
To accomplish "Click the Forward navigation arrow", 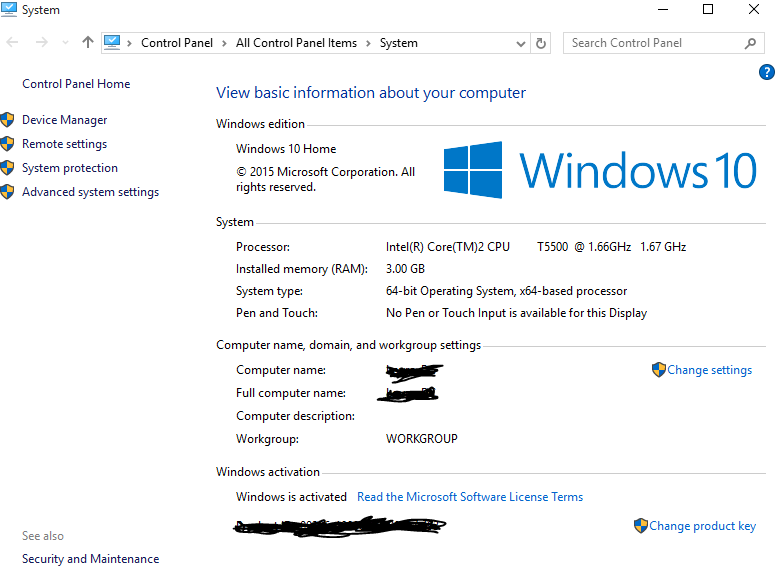I will tap(42, 43).
